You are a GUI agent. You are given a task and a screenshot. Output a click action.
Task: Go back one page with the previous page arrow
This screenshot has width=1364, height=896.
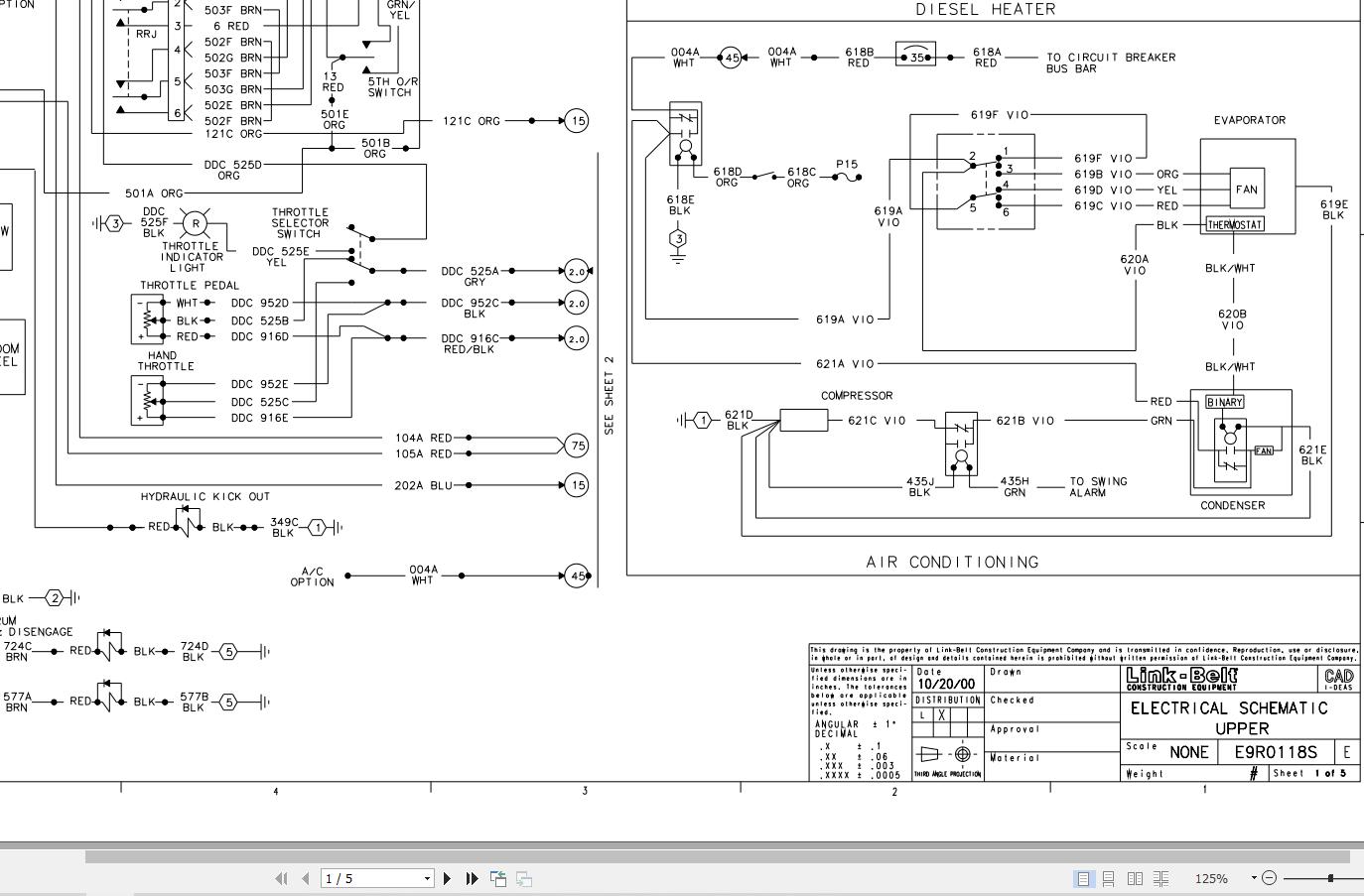pyautogui.click(x=306, y=878)
